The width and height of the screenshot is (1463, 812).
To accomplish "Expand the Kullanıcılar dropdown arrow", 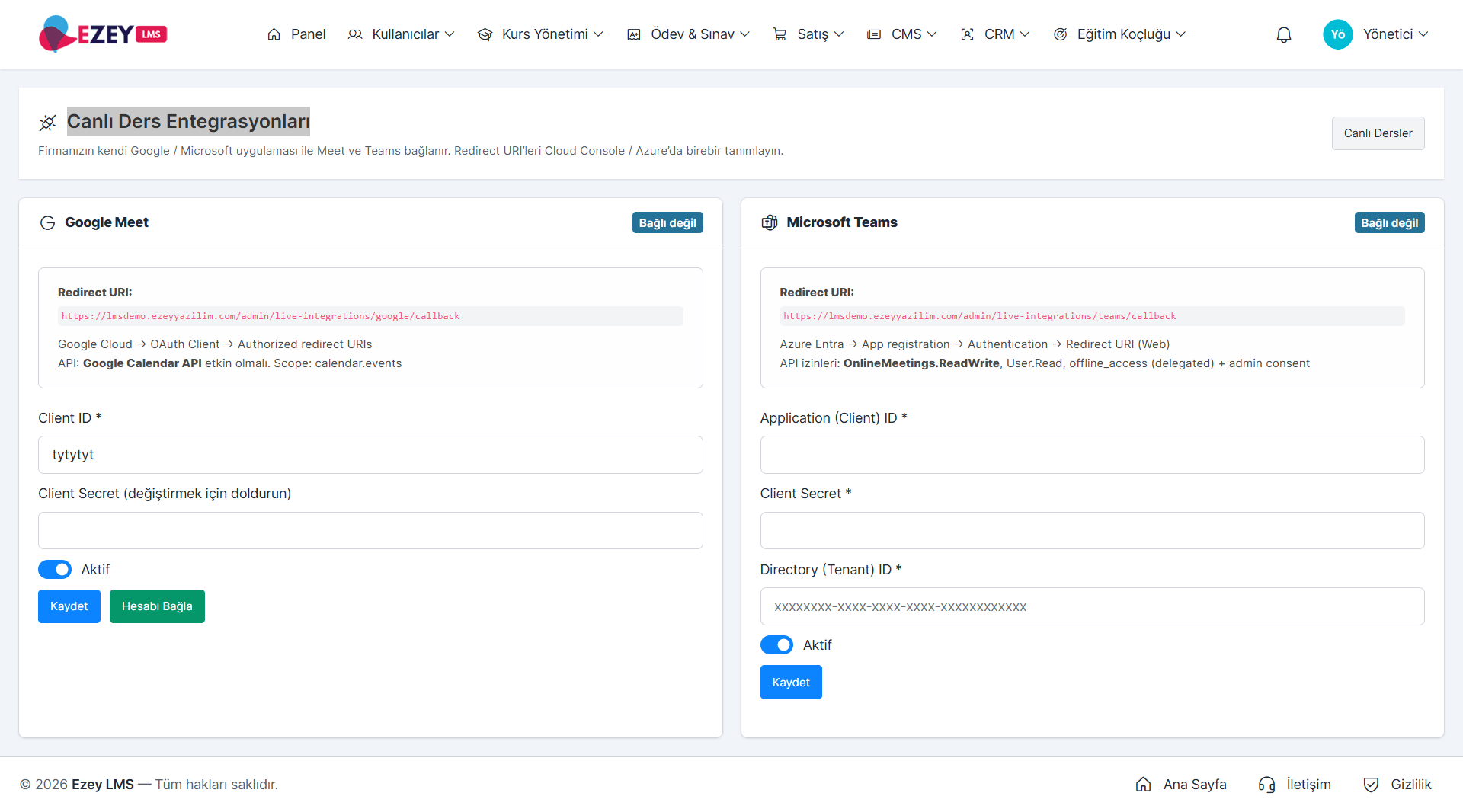I will (450, 34).
